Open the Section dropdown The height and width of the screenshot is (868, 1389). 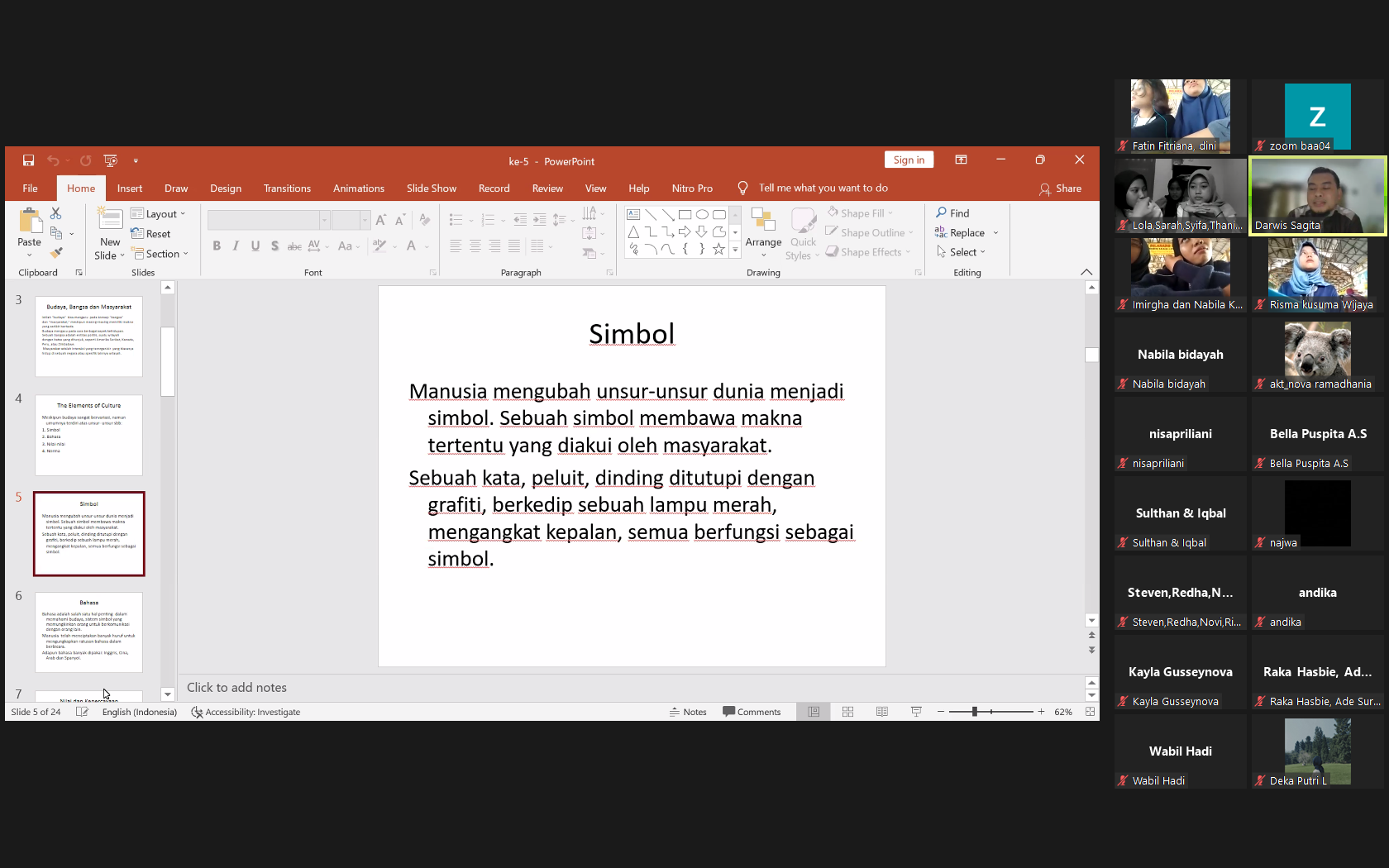click(x=160, y=254)
